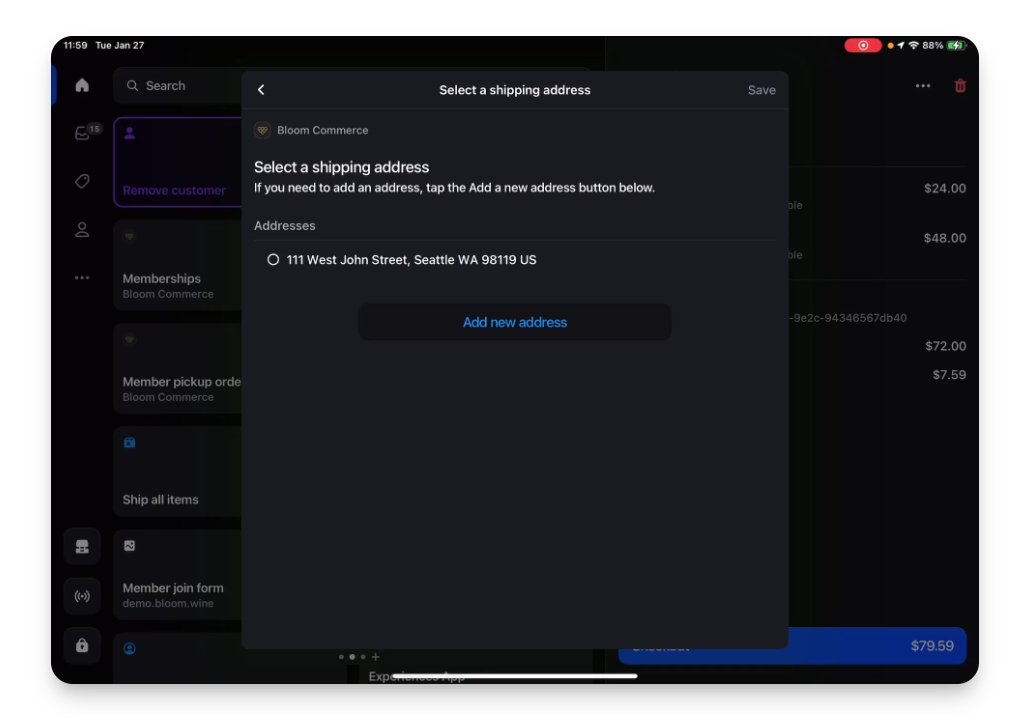1030x720 pixels.
Task: Tap Remove customer tile
Action: pyautogui.click(x=179, y=162)
